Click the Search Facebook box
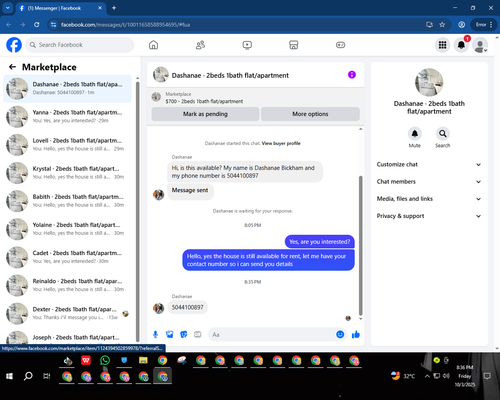500x400 pixels. (x=80, y=45)
